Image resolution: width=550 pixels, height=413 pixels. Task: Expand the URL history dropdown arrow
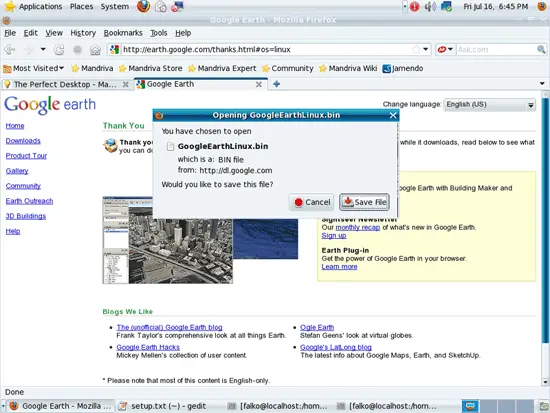tap(425, 49)
